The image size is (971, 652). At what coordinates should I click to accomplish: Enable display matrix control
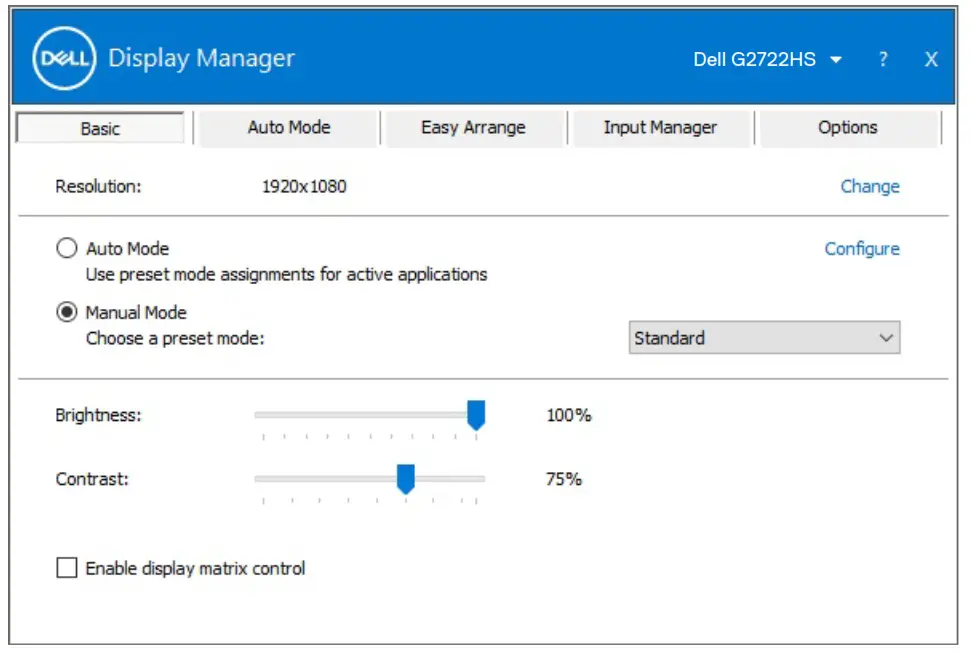point(67,567)
